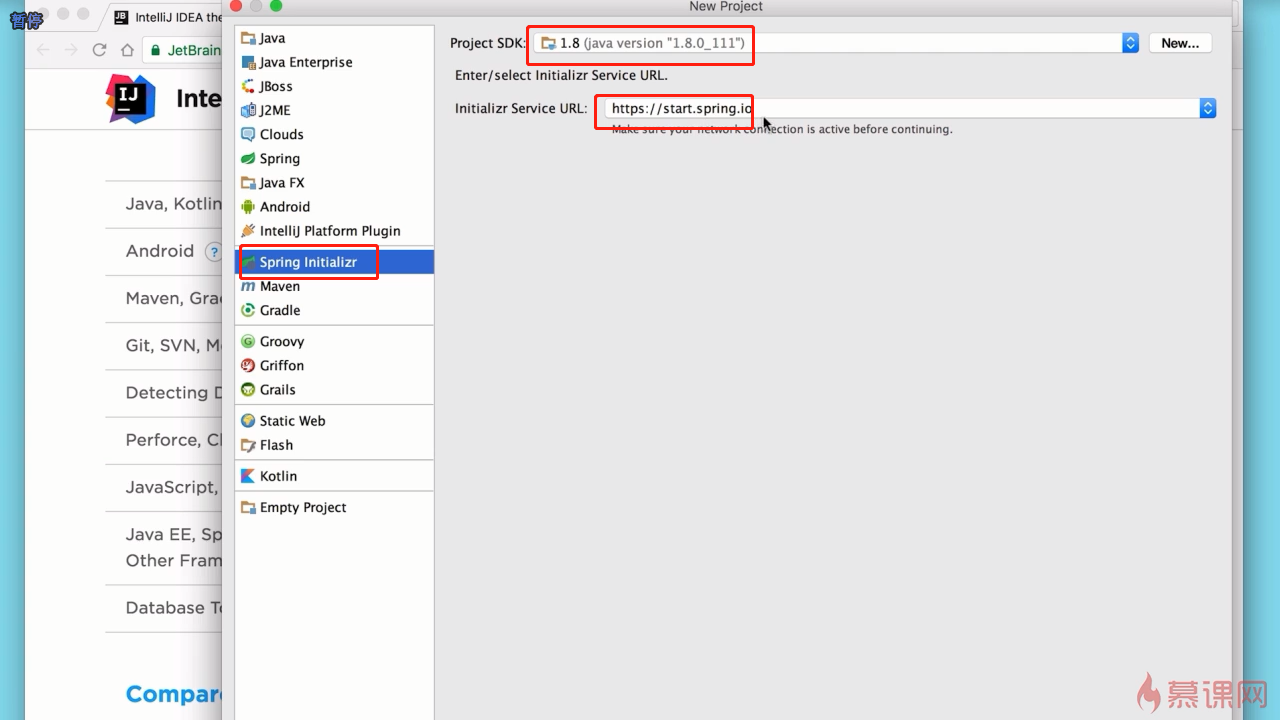This screenshot has width=1280, height=720.
Task: Click the Project SDK 1.8 combo box
Action: click(836, 43)
